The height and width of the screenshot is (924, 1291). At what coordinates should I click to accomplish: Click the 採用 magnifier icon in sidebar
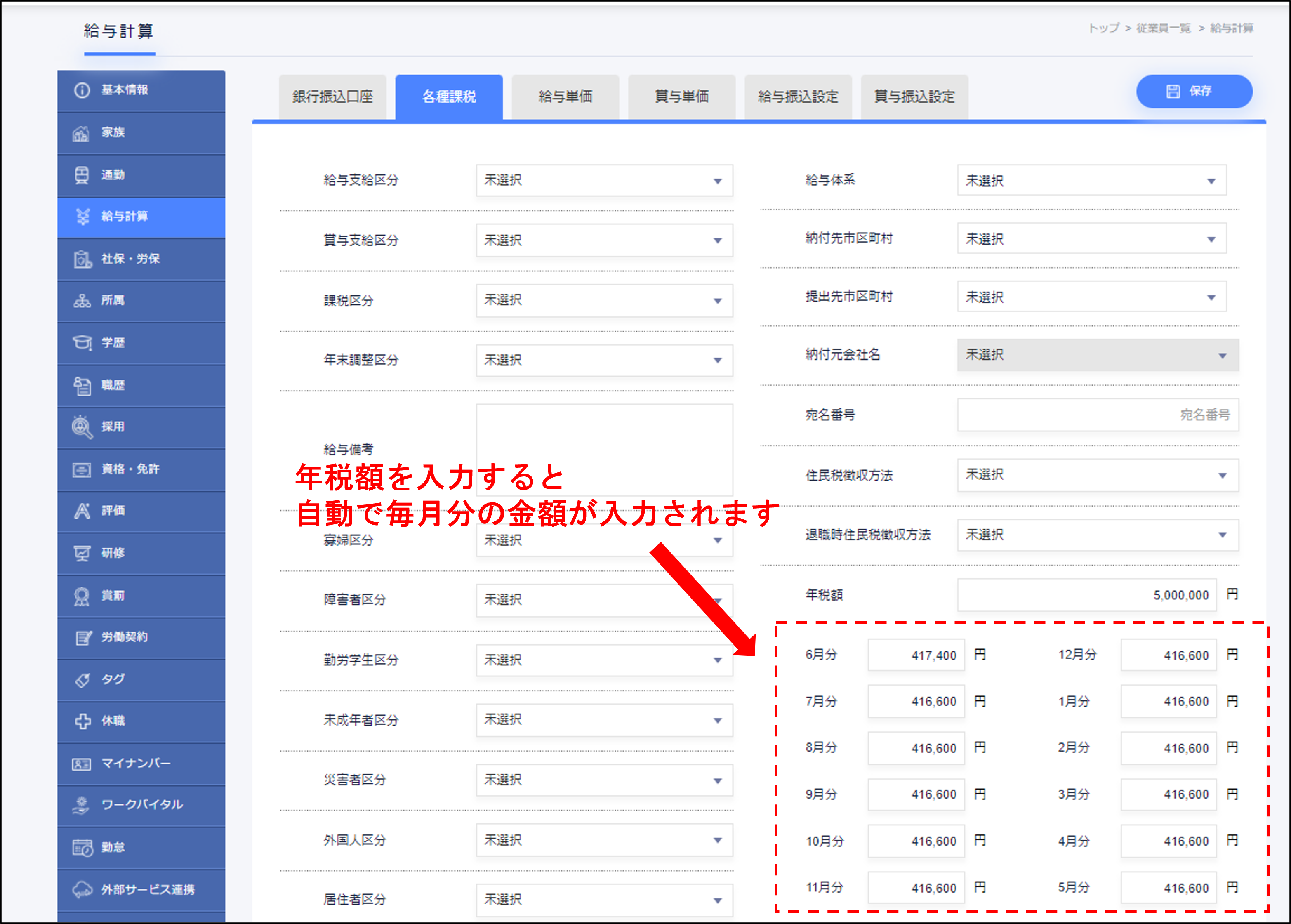click(x=81, y=427)
